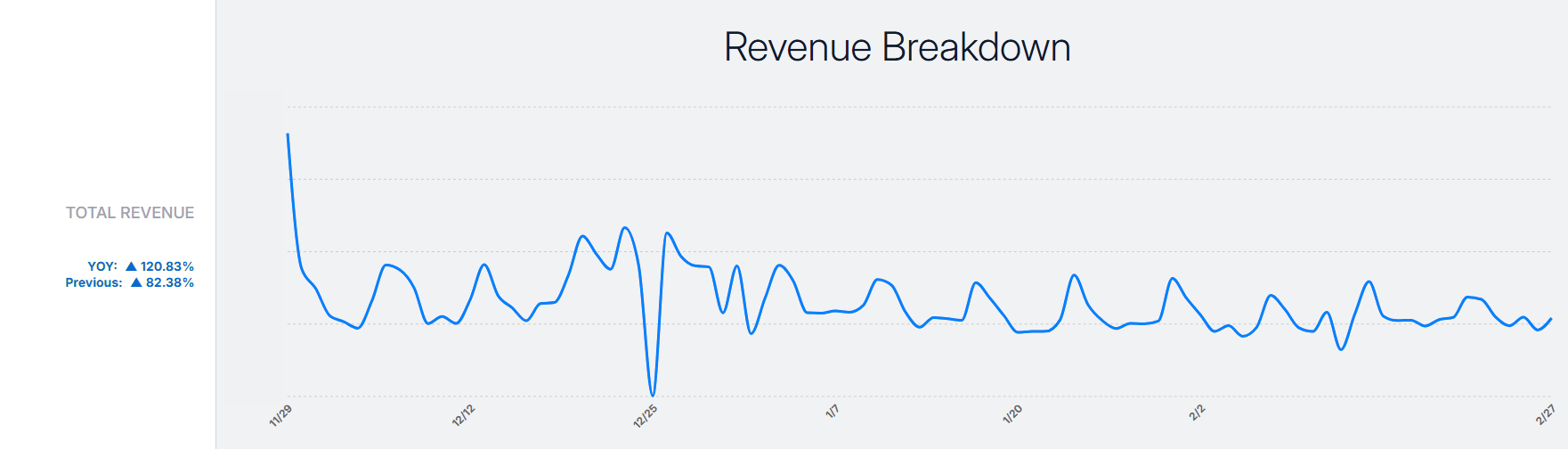Click the 82.38% Previous value
This screenshot has height=449, width=1568.
coord(170,282)
